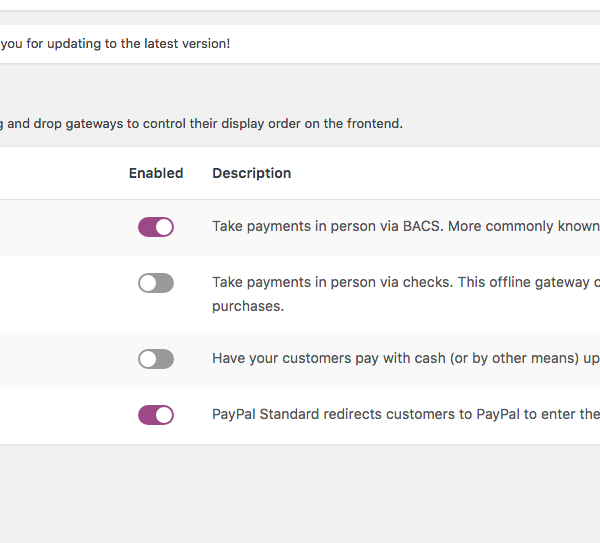This screenshot has width=600, height=543.
Task: Click header row area left of Enabled
Action: [60, 173]
